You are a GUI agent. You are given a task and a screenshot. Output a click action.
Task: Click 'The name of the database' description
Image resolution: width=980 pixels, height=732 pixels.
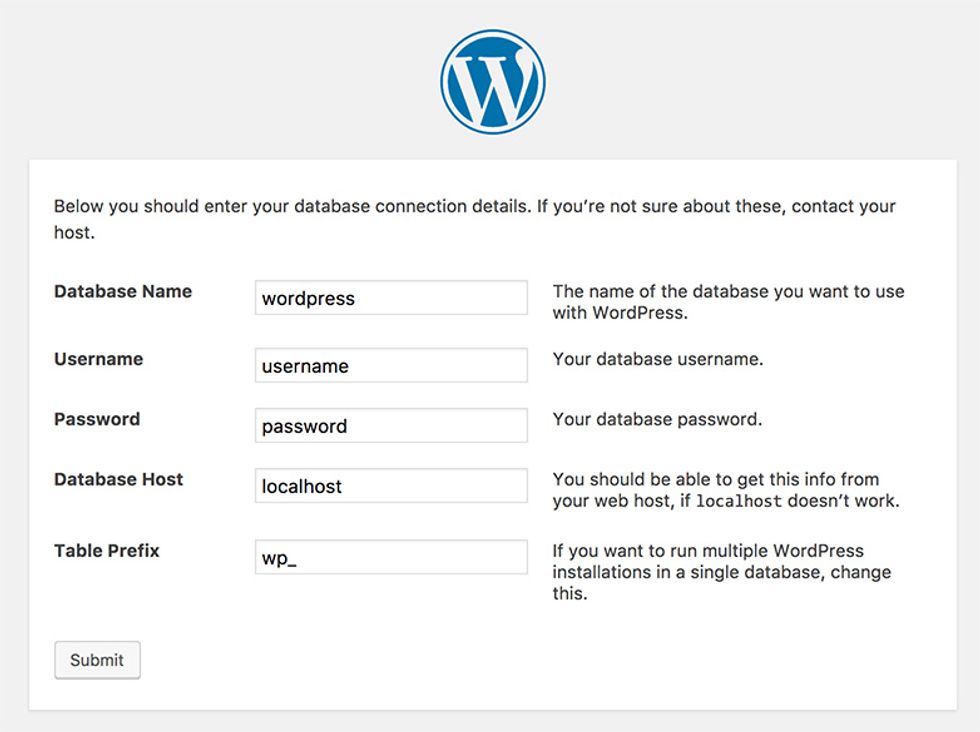point(728,302)
